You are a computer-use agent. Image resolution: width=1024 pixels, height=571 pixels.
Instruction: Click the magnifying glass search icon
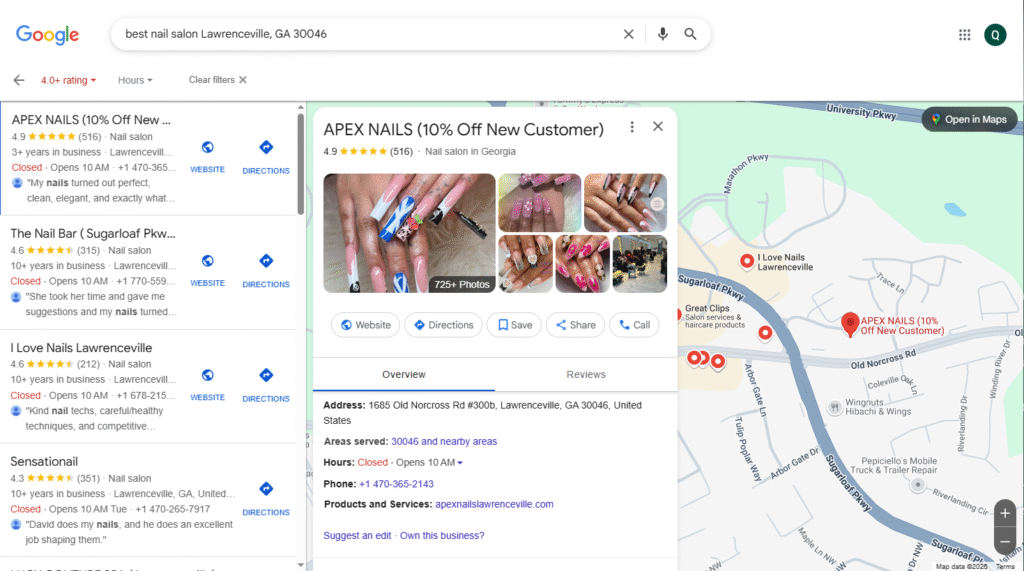[691, 34]
